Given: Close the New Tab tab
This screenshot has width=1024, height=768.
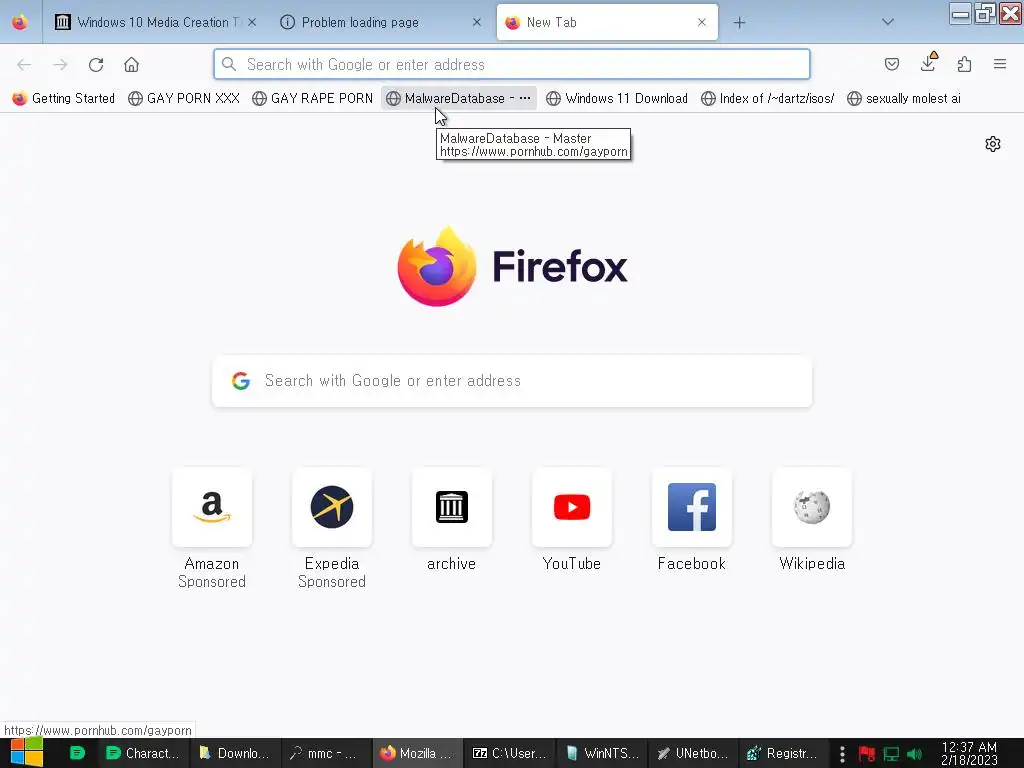Looking at the screenshot, I should (x=701, y=22).
